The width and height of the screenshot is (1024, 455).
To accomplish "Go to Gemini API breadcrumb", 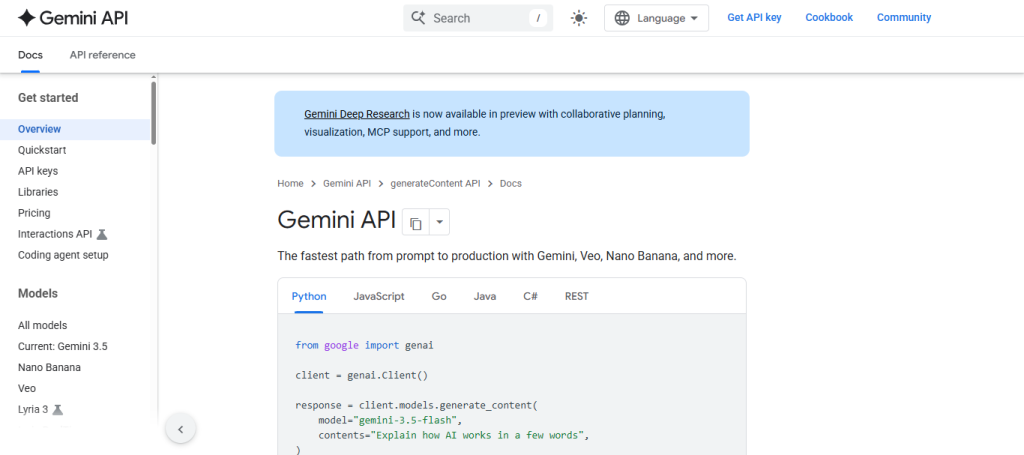I will coord(347,183).
